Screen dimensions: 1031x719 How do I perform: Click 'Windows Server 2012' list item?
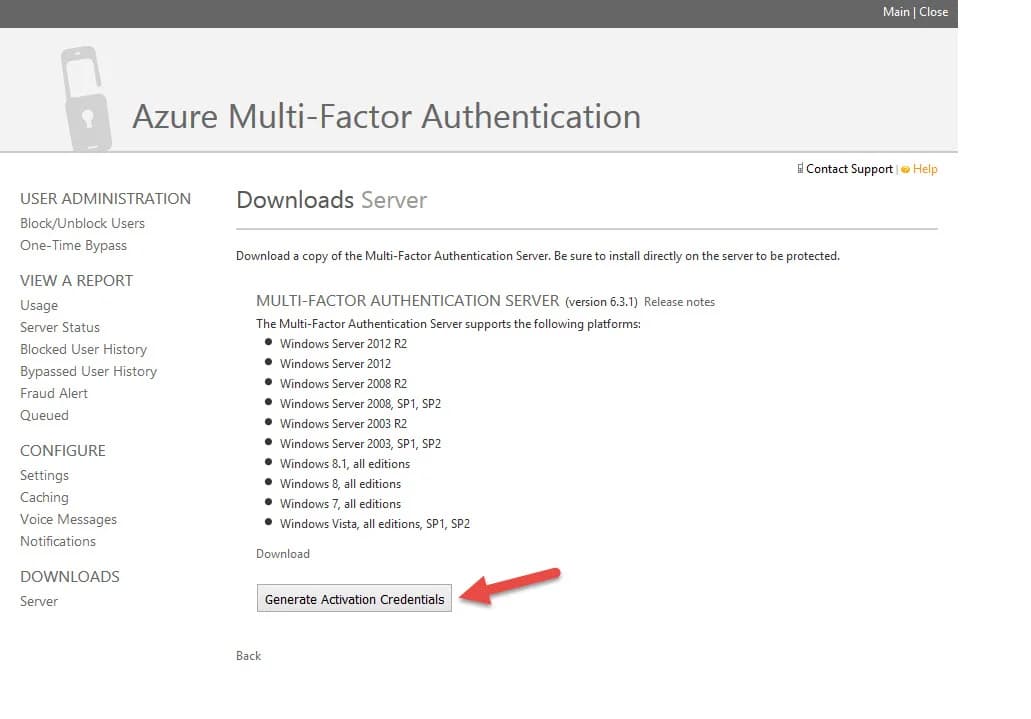coord(335,364)
